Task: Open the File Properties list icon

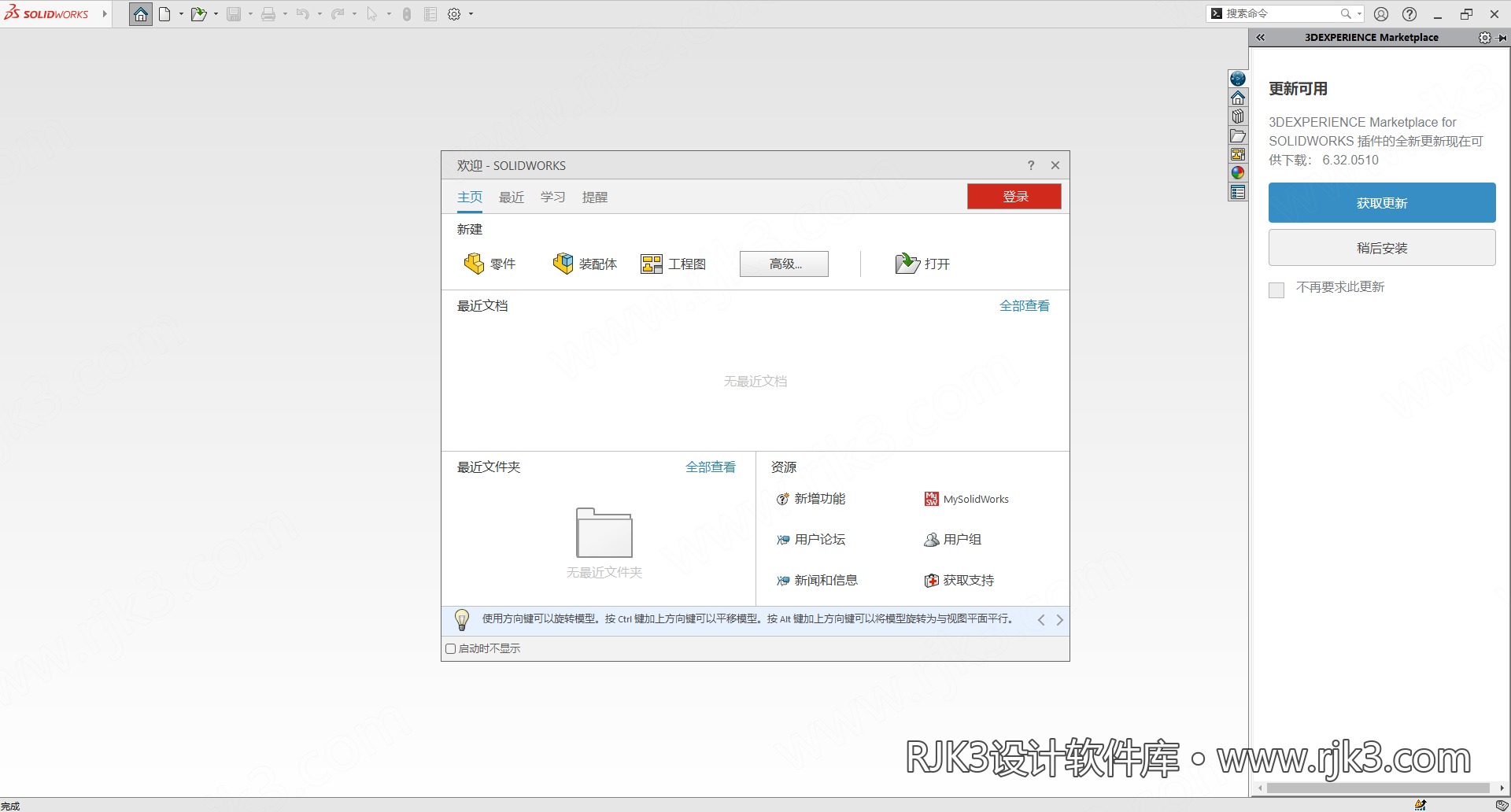Action: [430, 14]
